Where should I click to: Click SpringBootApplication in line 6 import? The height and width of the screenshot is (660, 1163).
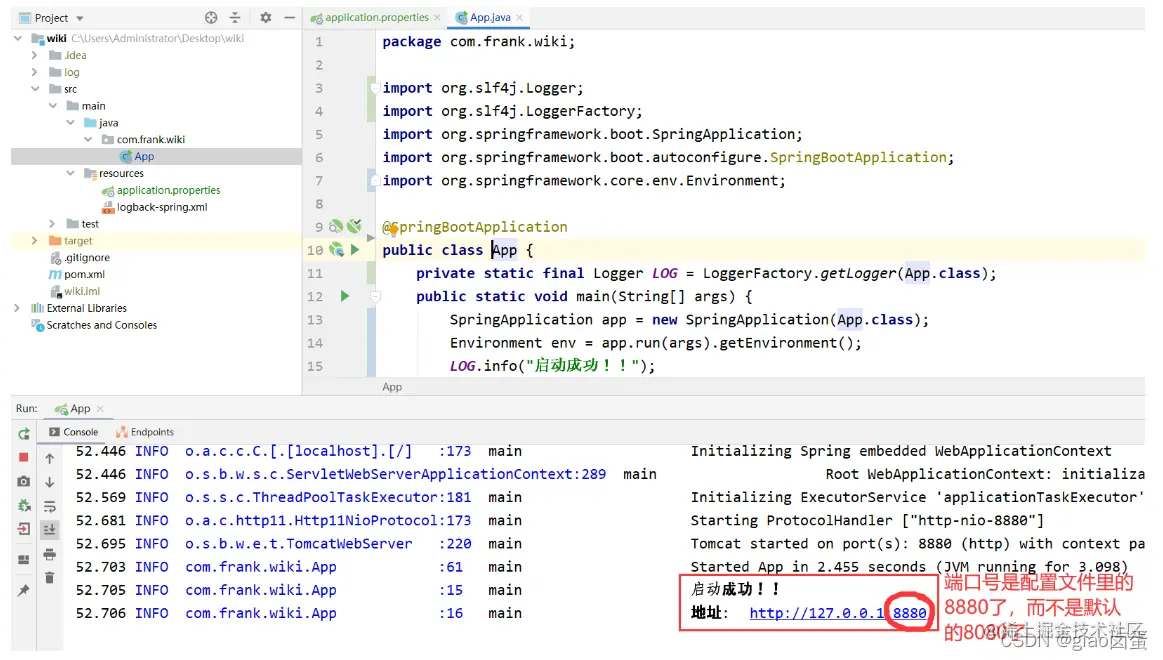858,157
